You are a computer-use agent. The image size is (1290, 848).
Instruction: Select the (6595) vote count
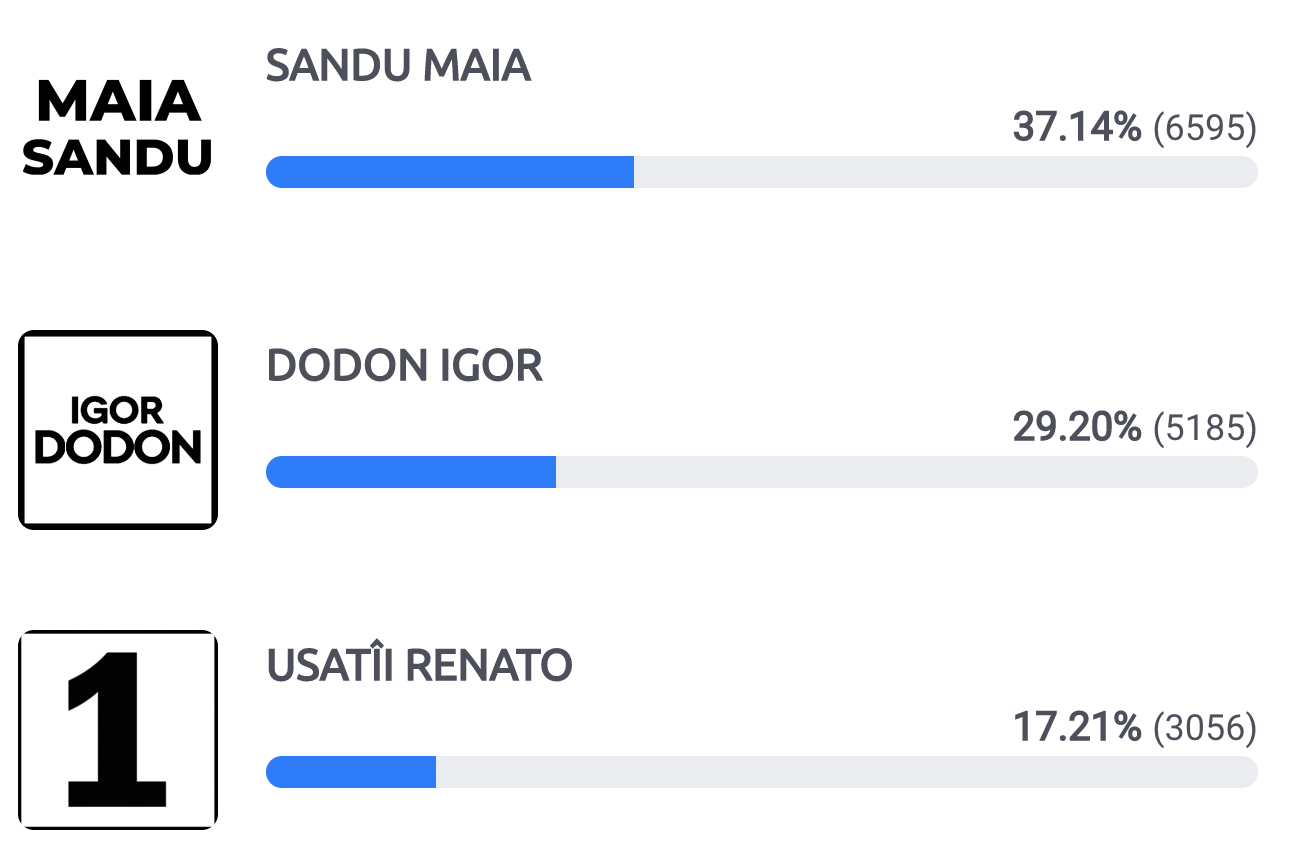click(x=1204, y=128)
